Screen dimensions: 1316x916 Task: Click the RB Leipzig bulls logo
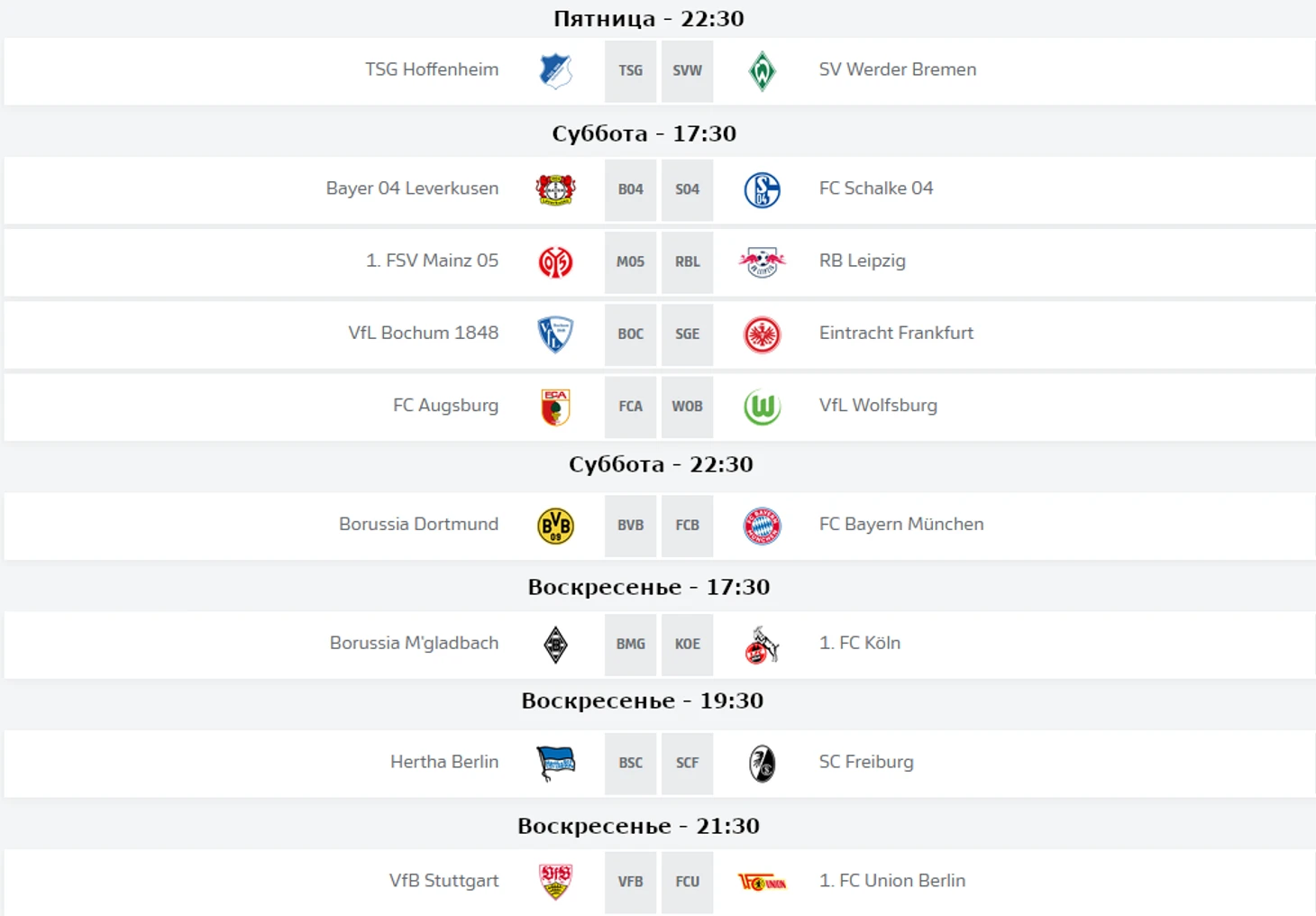pos(762,262)
